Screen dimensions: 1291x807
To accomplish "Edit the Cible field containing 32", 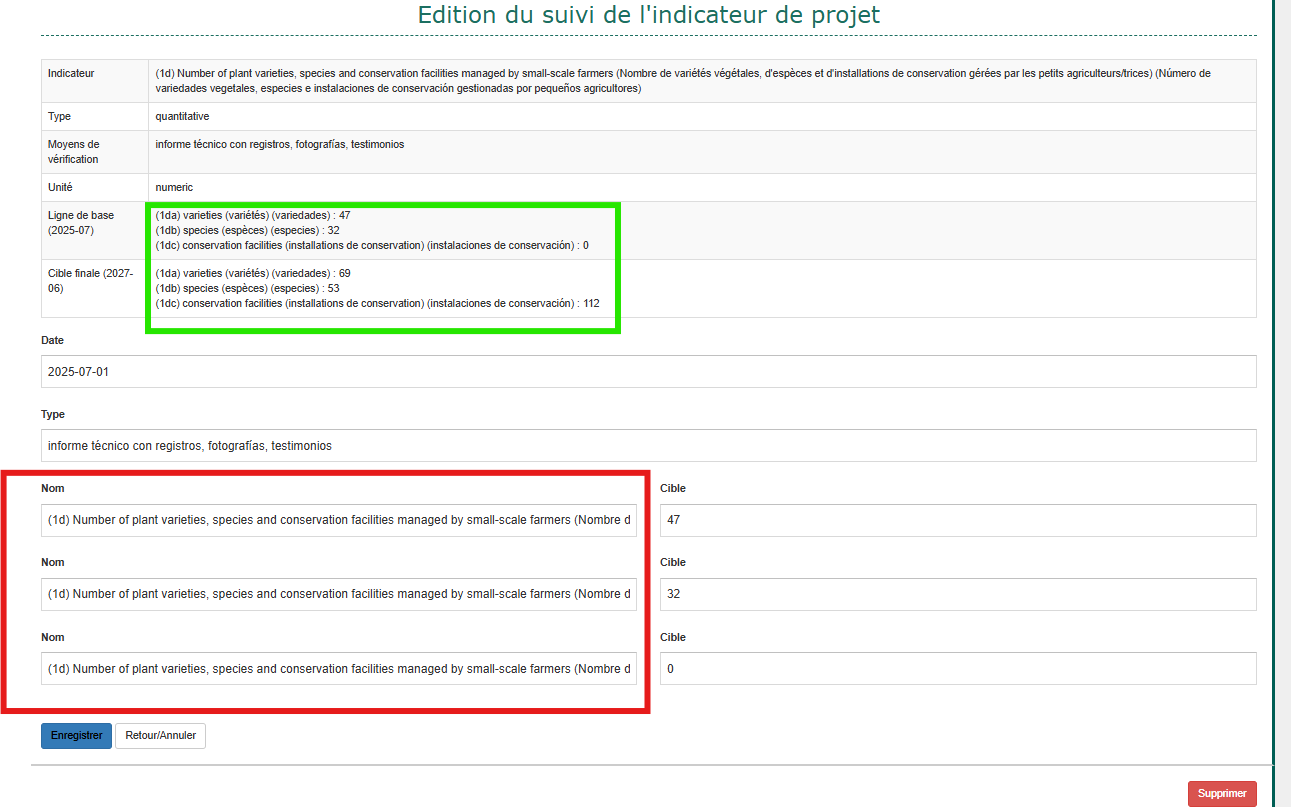I will [957, 594].
